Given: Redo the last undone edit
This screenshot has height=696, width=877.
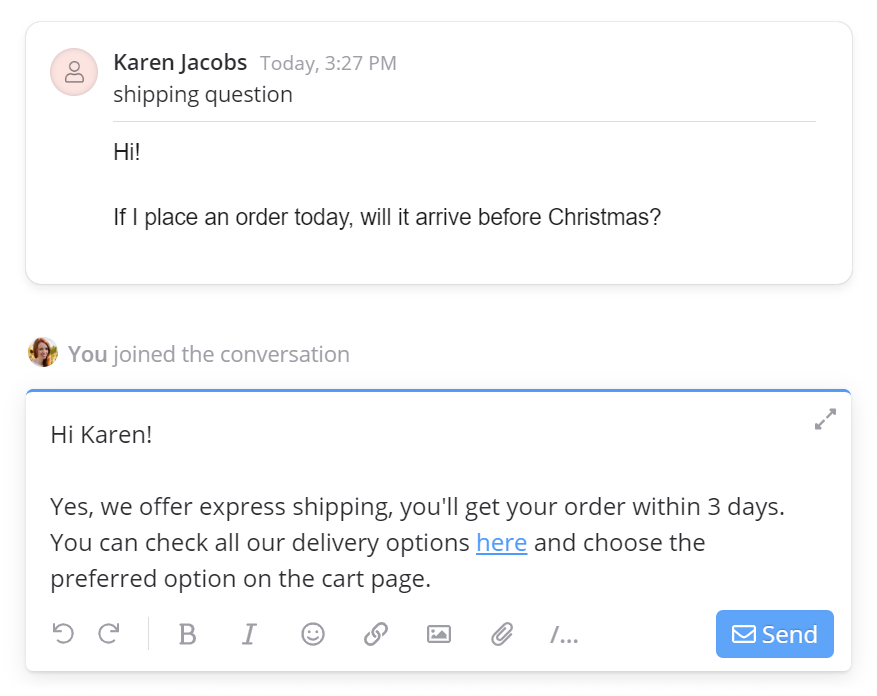Looking at the screenshot, I should (x=109, y=634).
